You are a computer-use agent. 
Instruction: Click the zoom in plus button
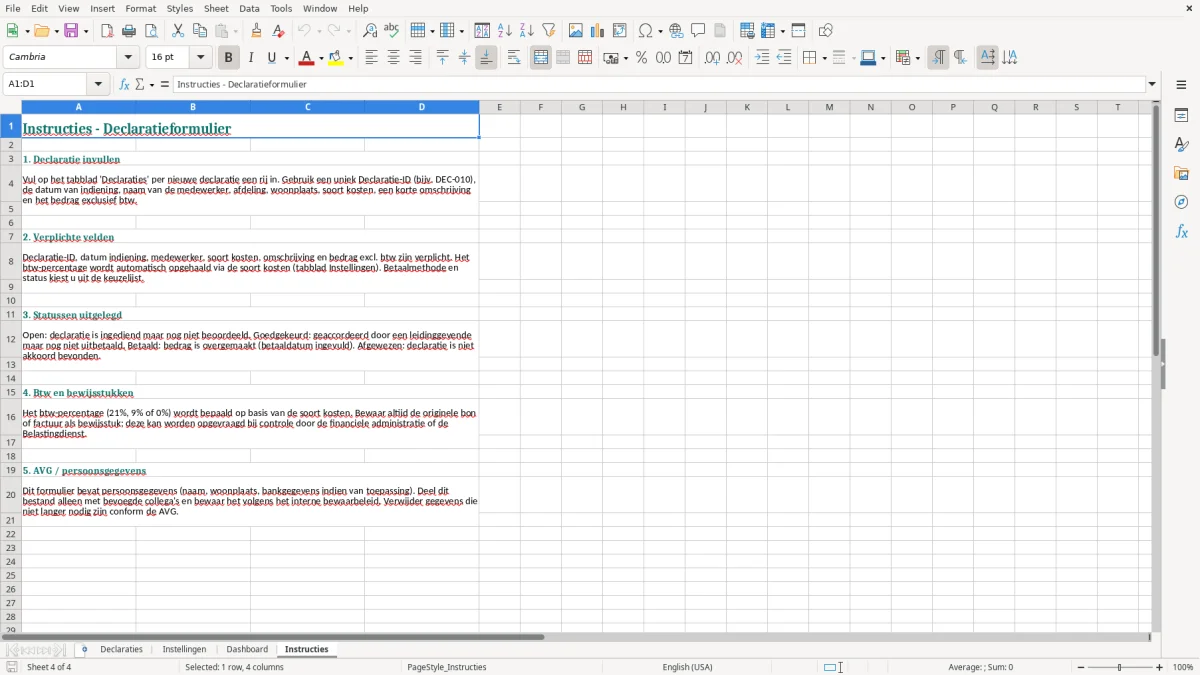pyautogui.click(x=1160, y=667)
